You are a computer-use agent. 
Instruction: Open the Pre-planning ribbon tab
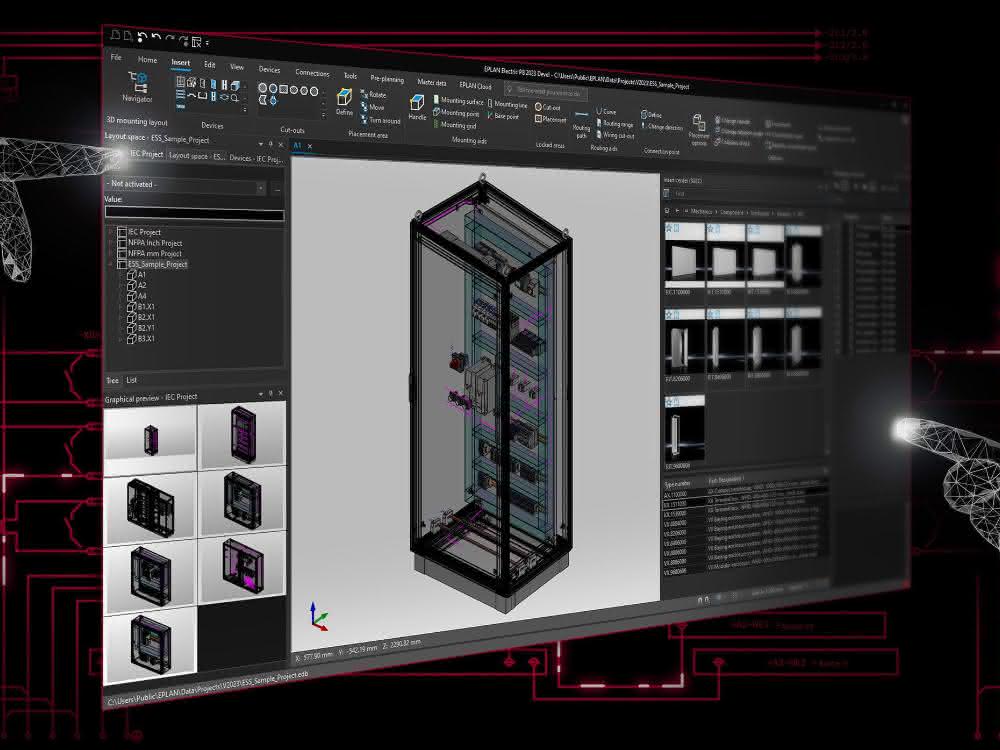387,79
